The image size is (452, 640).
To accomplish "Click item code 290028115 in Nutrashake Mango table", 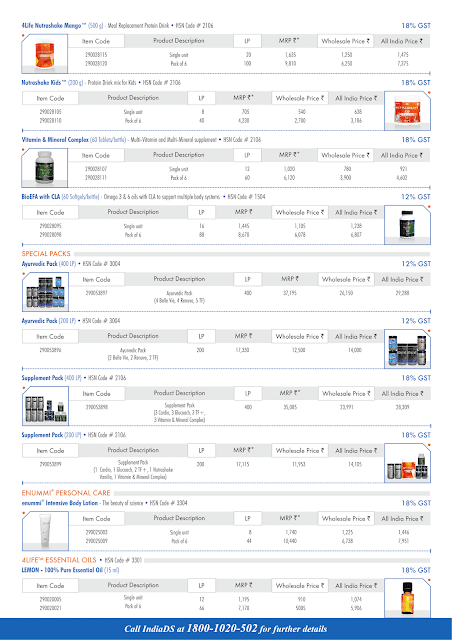I will 96,55.
